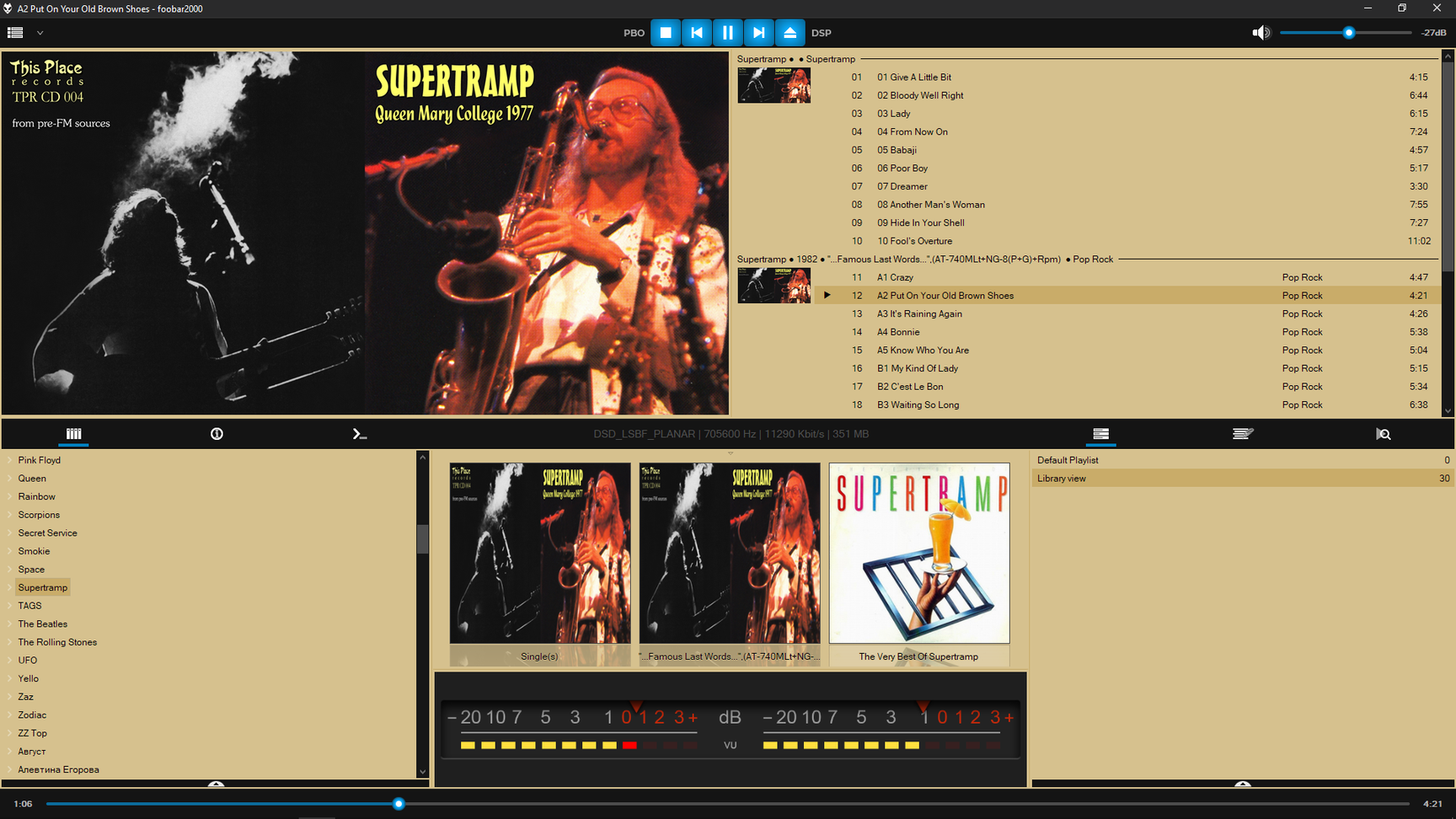The image size is (1456, 819).
Task: Open the PBO playback order control
Action: [x=634, y=33]
